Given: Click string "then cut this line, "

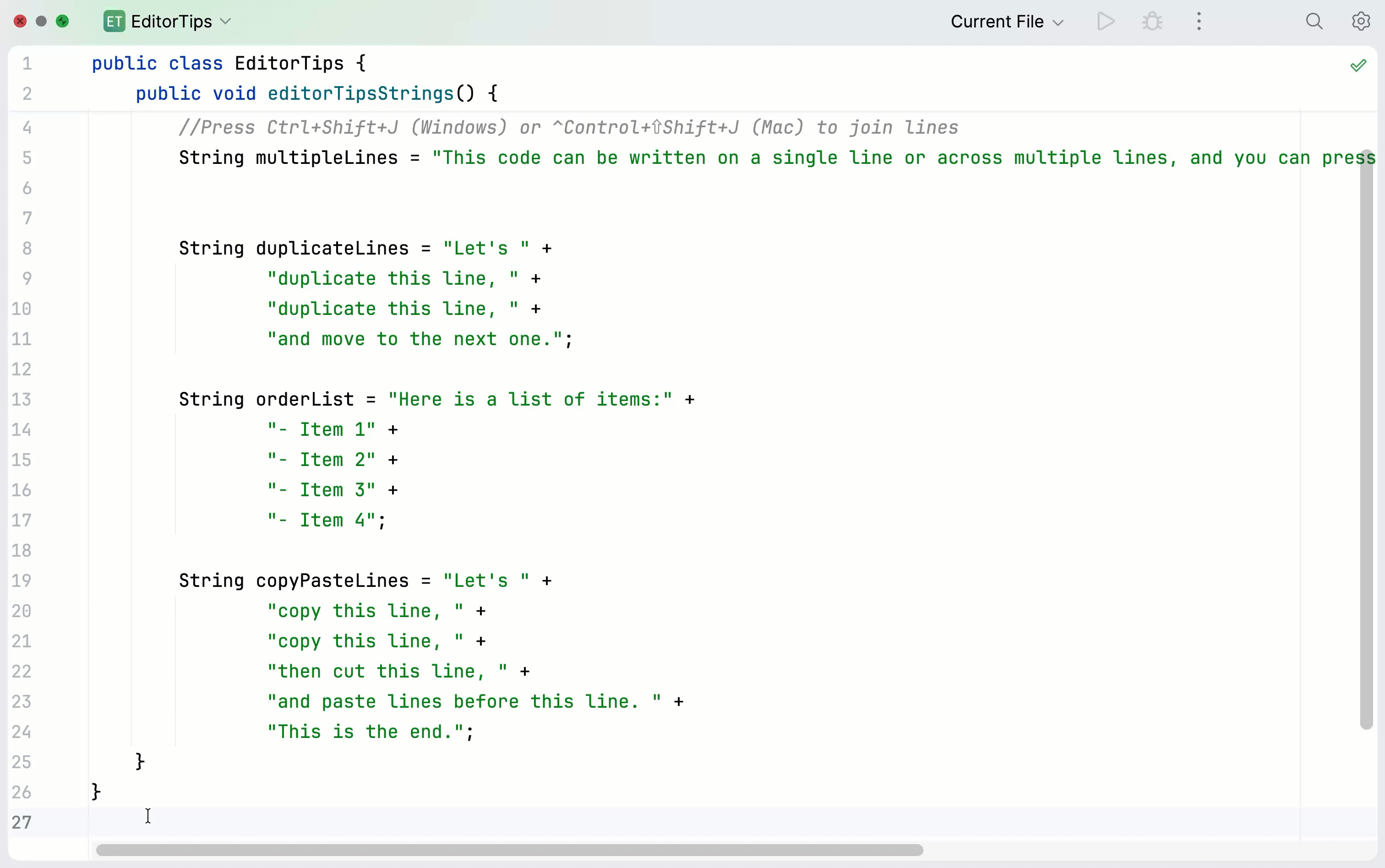Looking at the screenshot, I should (x=387, y=672).
